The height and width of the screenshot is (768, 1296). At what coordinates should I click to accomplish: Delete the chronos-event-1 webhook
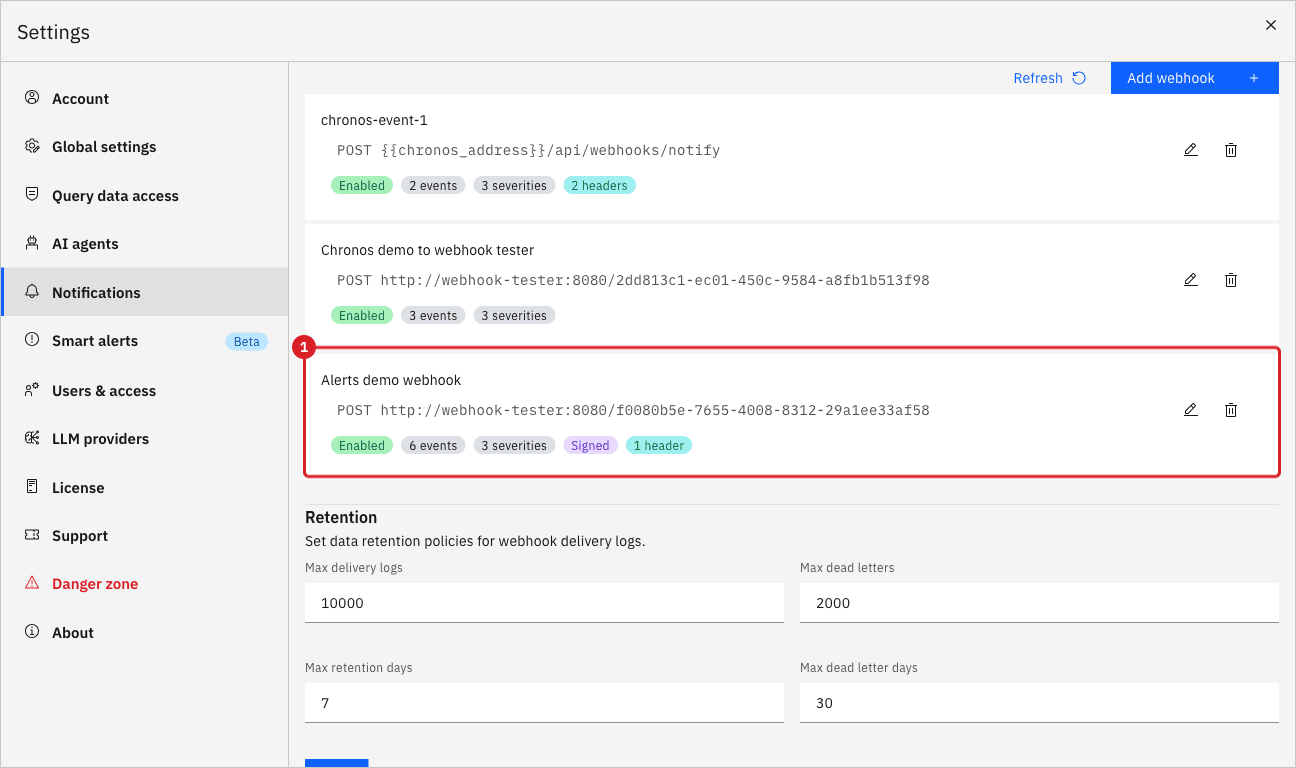click(1231, 150)
